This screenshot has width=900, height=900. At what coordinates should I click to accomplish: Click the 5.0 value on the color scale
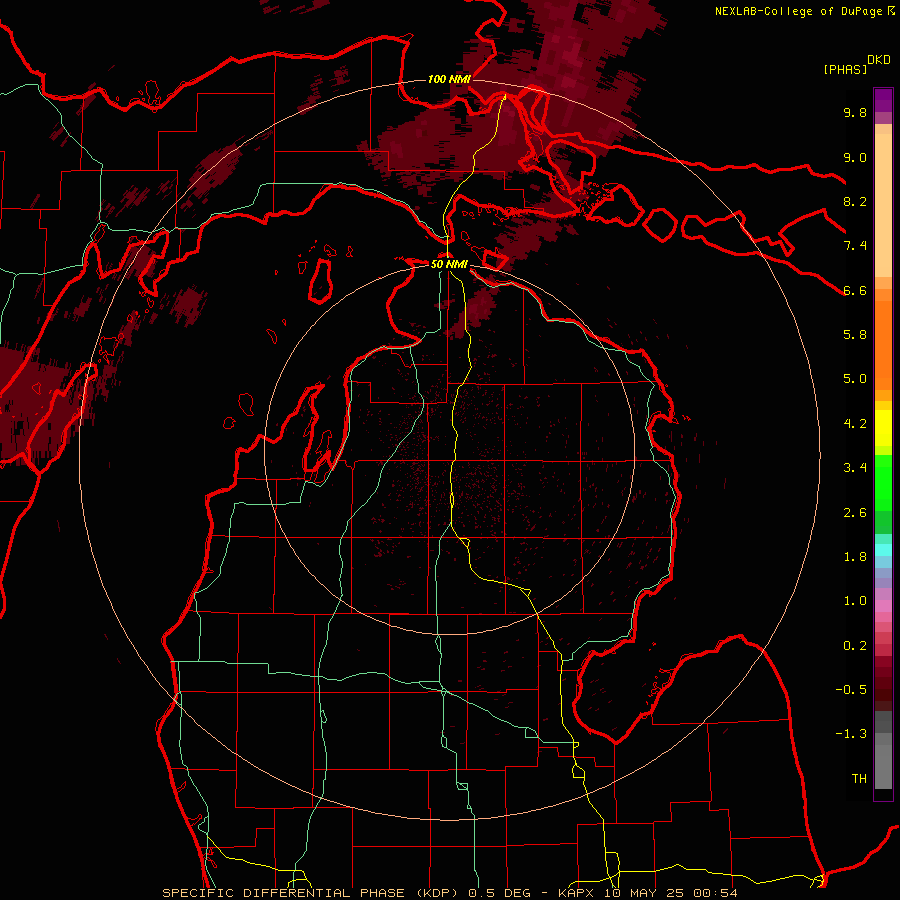coord(855,379)
